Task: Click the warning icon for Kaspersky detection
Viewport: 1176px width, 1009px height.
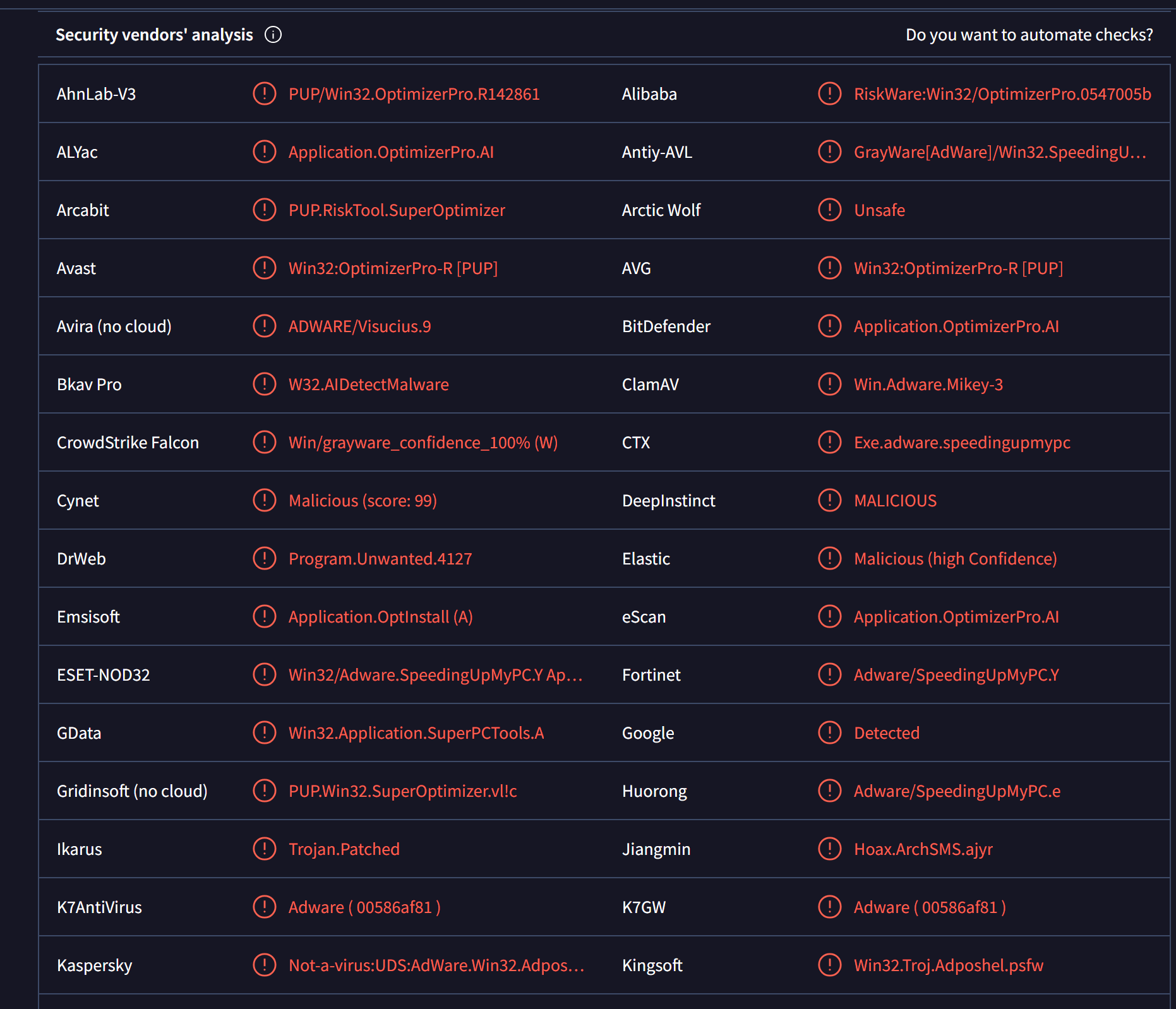Action: (x=265, y=965)
